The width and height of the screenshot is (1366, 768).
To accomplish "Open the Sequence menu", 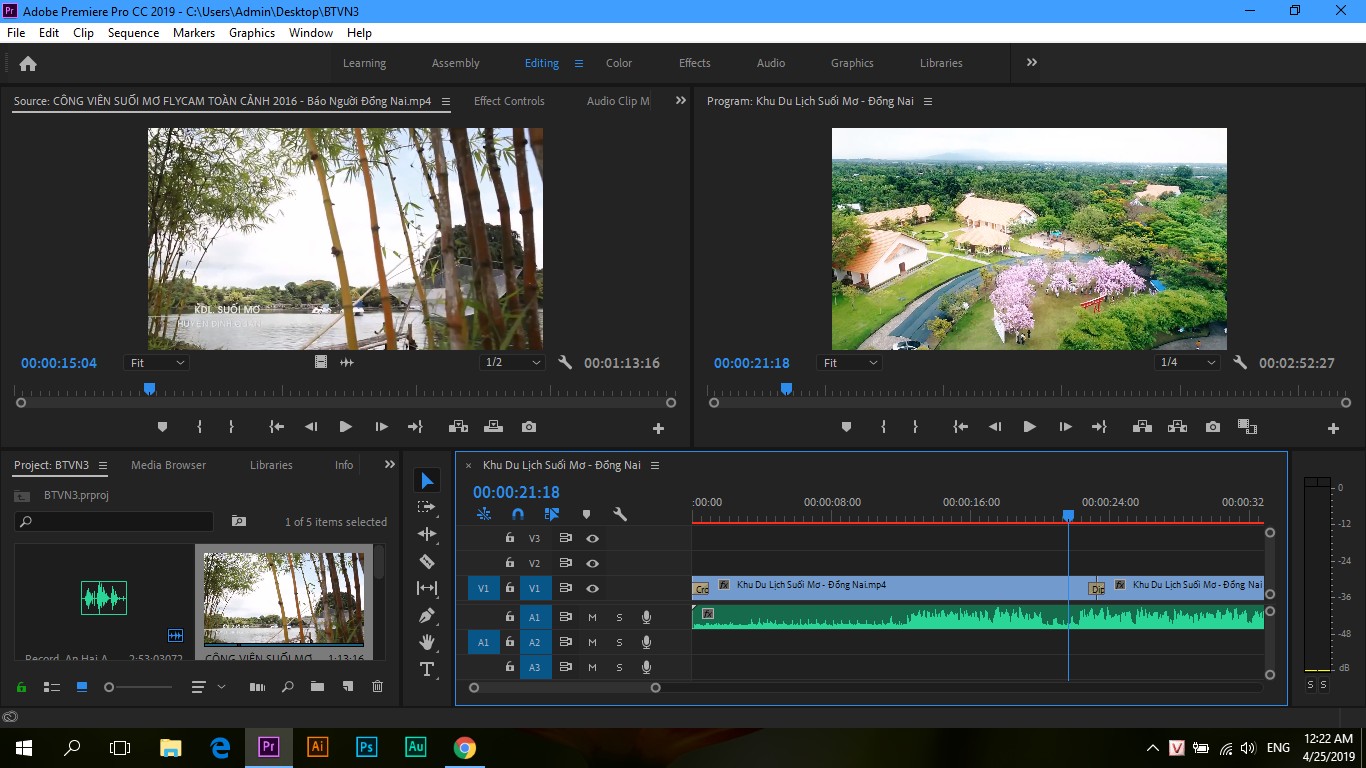I will pos(133,33).
